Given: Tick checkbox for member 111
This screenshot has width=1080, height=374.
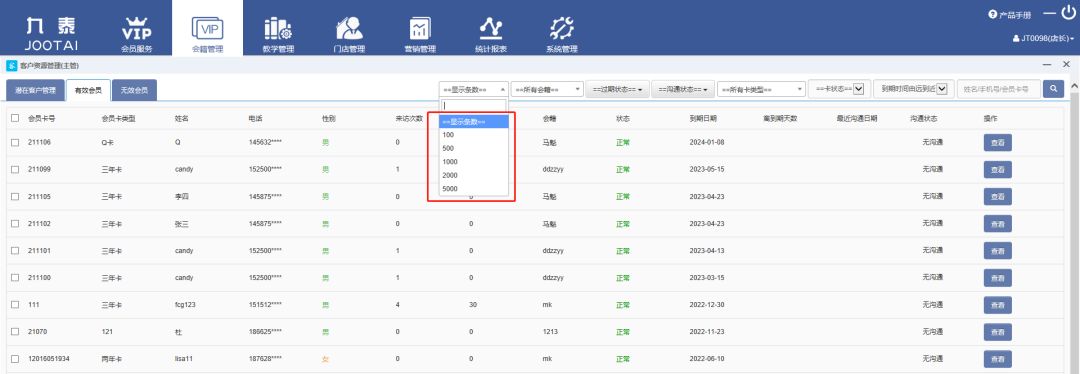Looking at the screenshot, I should (15, 304).
